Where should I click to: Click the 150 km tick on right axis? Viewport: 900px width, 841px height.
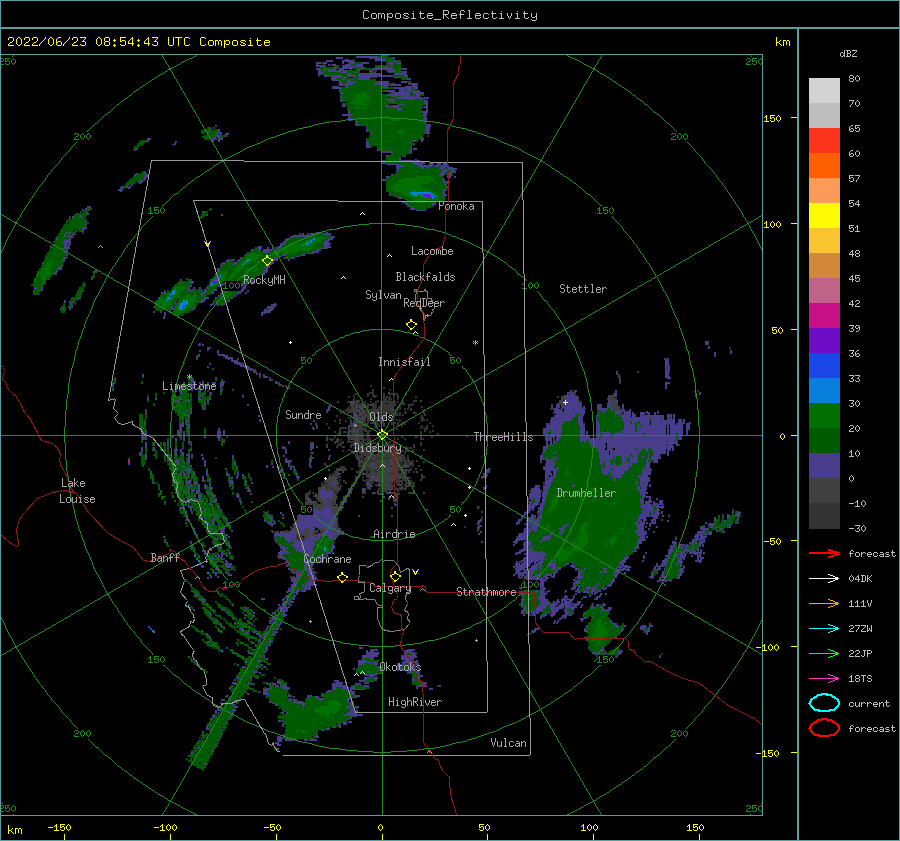tap(772, 118)
